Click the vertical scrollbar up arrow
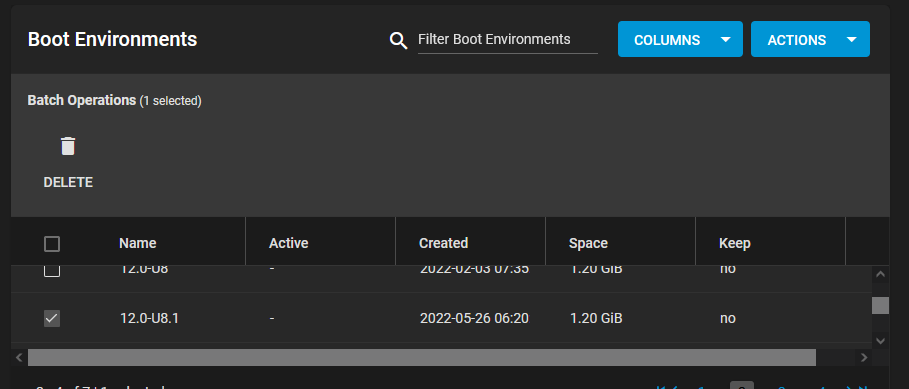This screenshot has width=909, height=389. point(880,274)
